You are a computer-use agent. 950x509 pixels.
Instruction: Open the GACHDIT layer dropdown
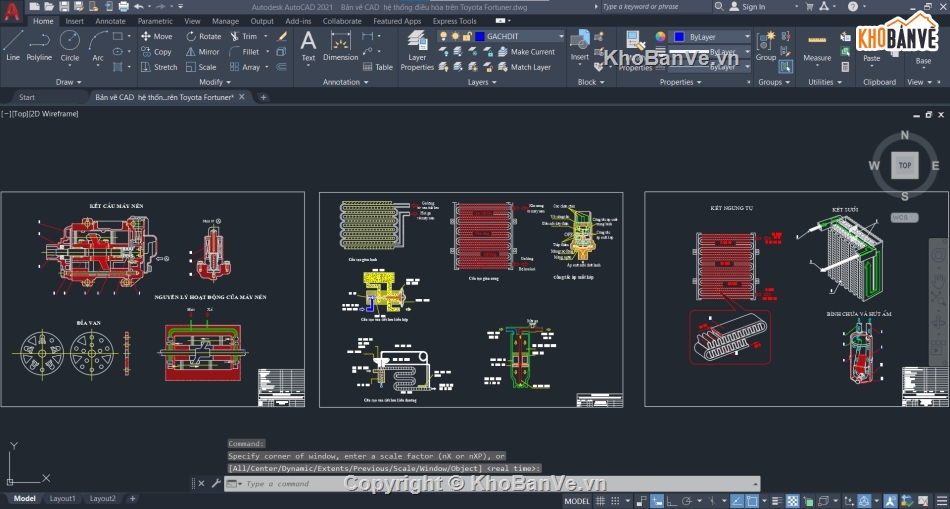pyautogui.click(x=561, y=36)
